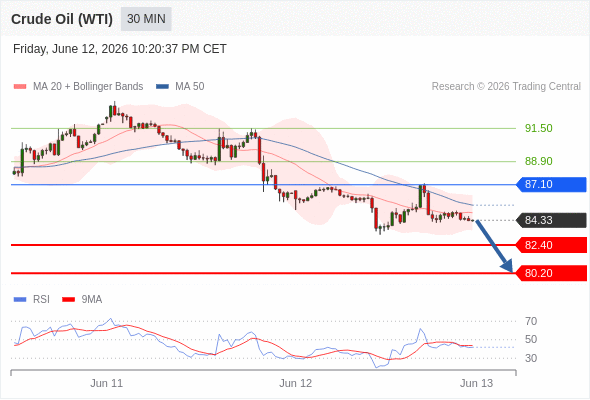
Task: Click the 88.90 resistance level label
Action: coord(538,161)
